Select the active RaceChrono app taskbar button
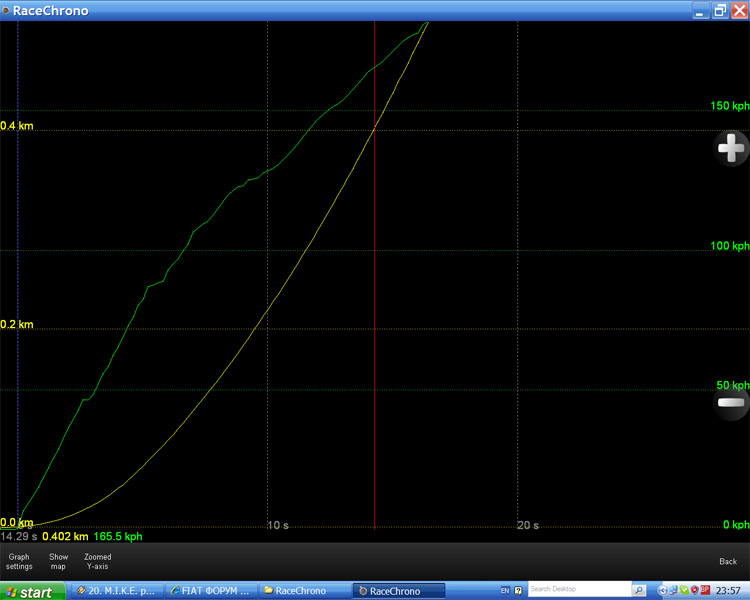 pos(398,591)
